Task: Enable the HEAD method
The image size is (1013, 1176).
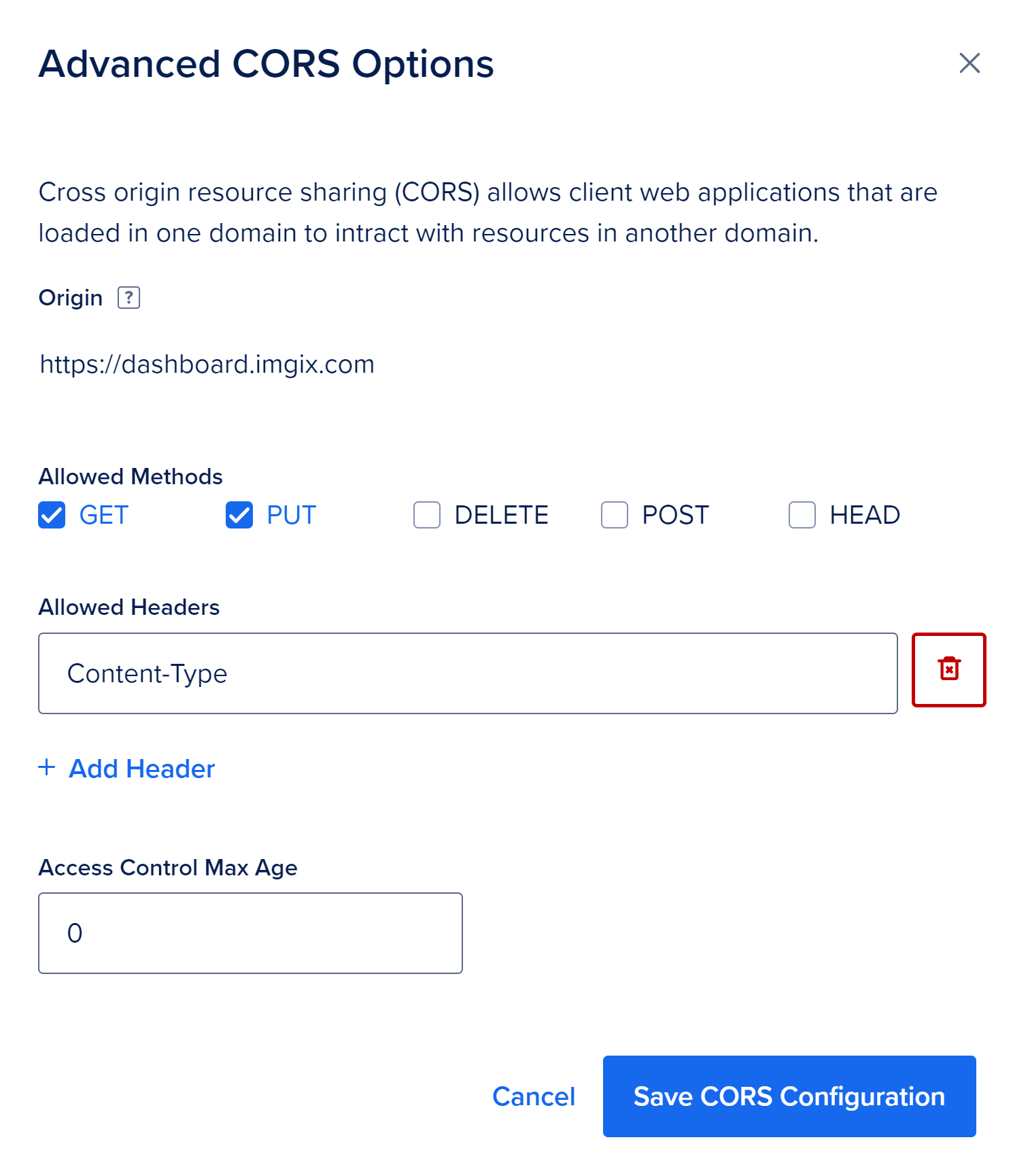Action: pyautogui.click(x=802, y=516)
